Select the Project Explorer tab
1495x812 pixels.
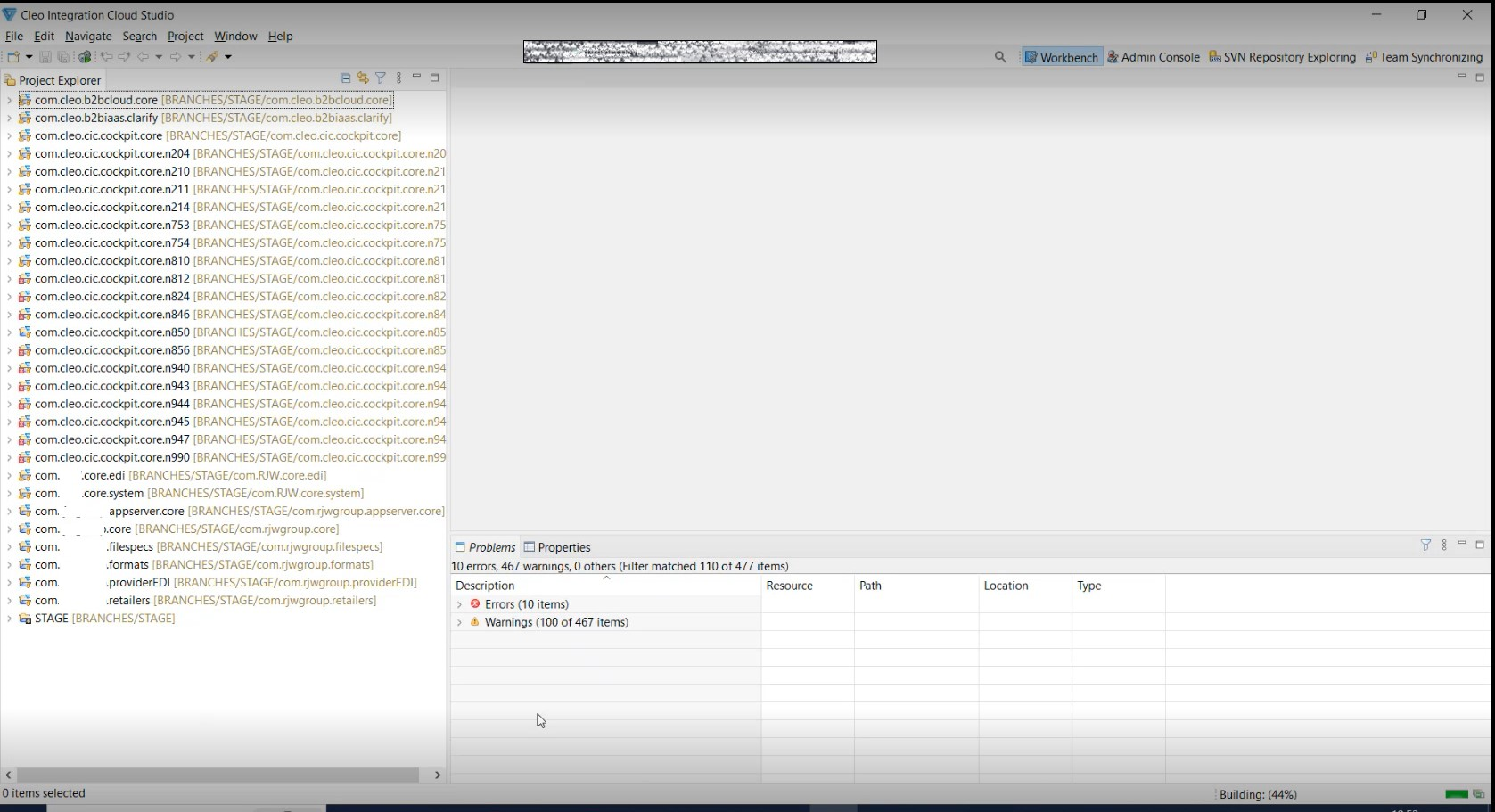53,80
